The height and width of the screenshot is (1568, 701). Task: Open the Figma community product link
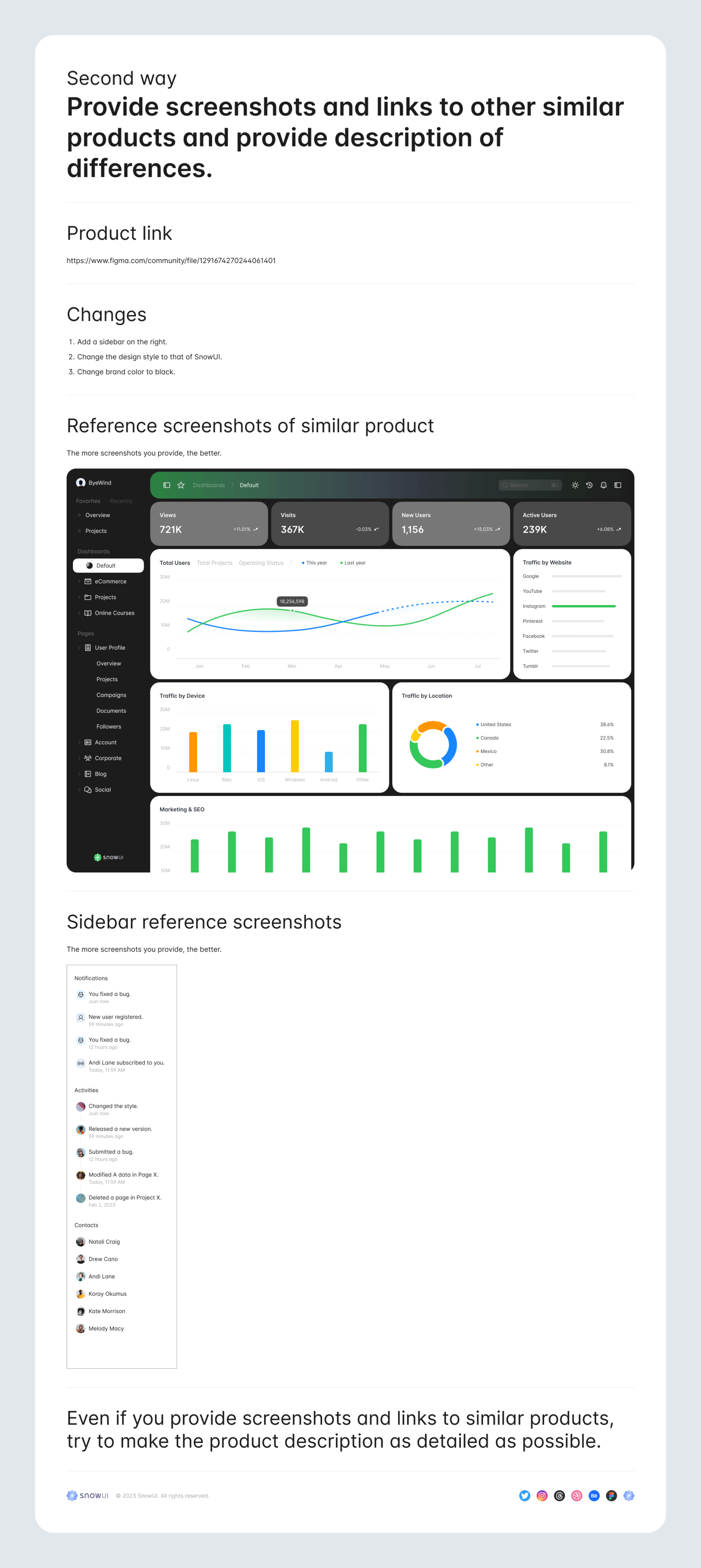(x=170, y=261)
